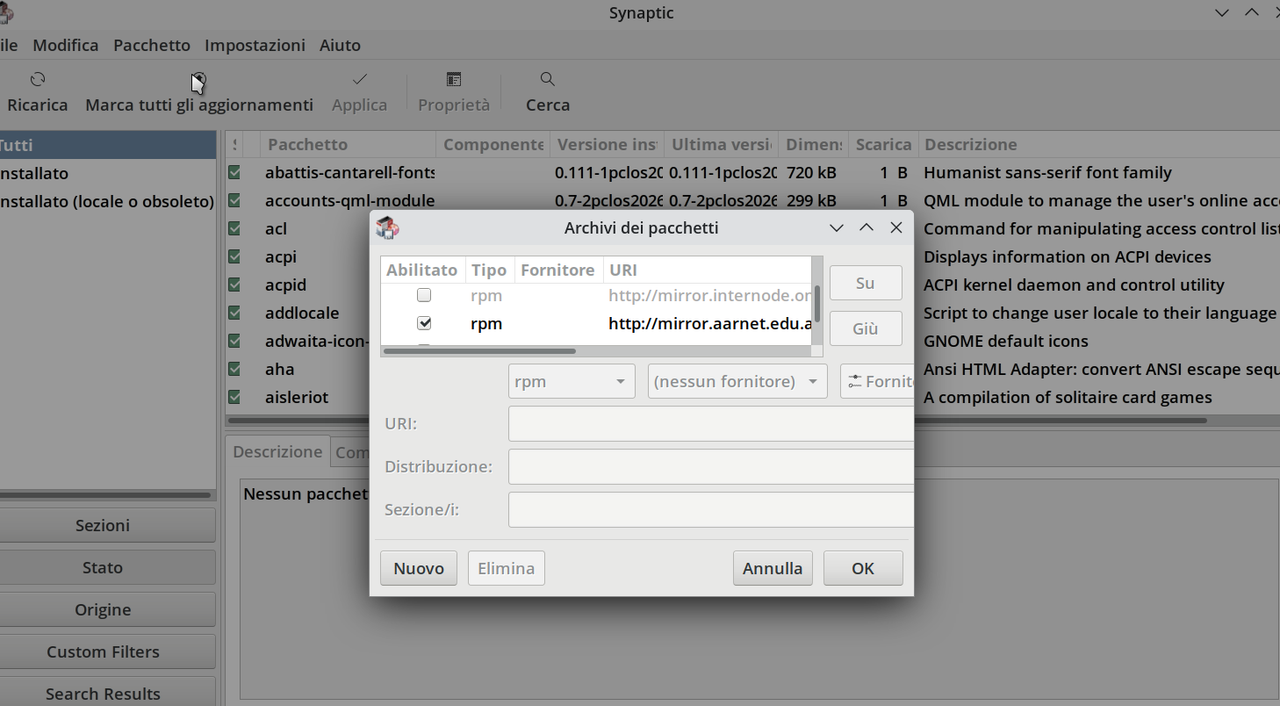This screenshot has width=1280, height=706.
Task: Click the Applica checkmark icon
Action: click(x=360, y=79)
